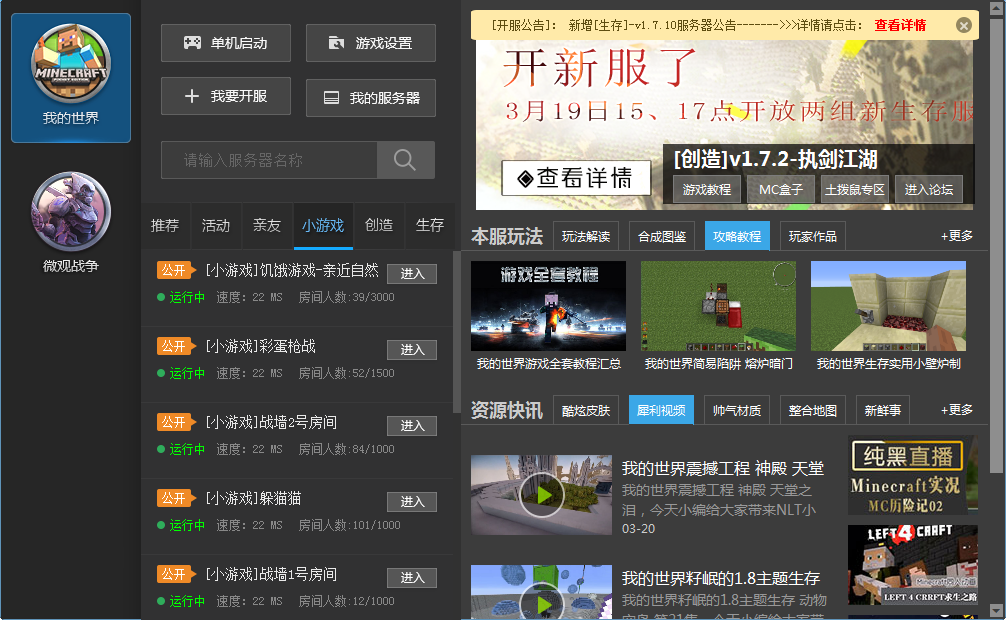
Task: Open 土拨鼠专区 from the banner
Action: coord(855,189)
